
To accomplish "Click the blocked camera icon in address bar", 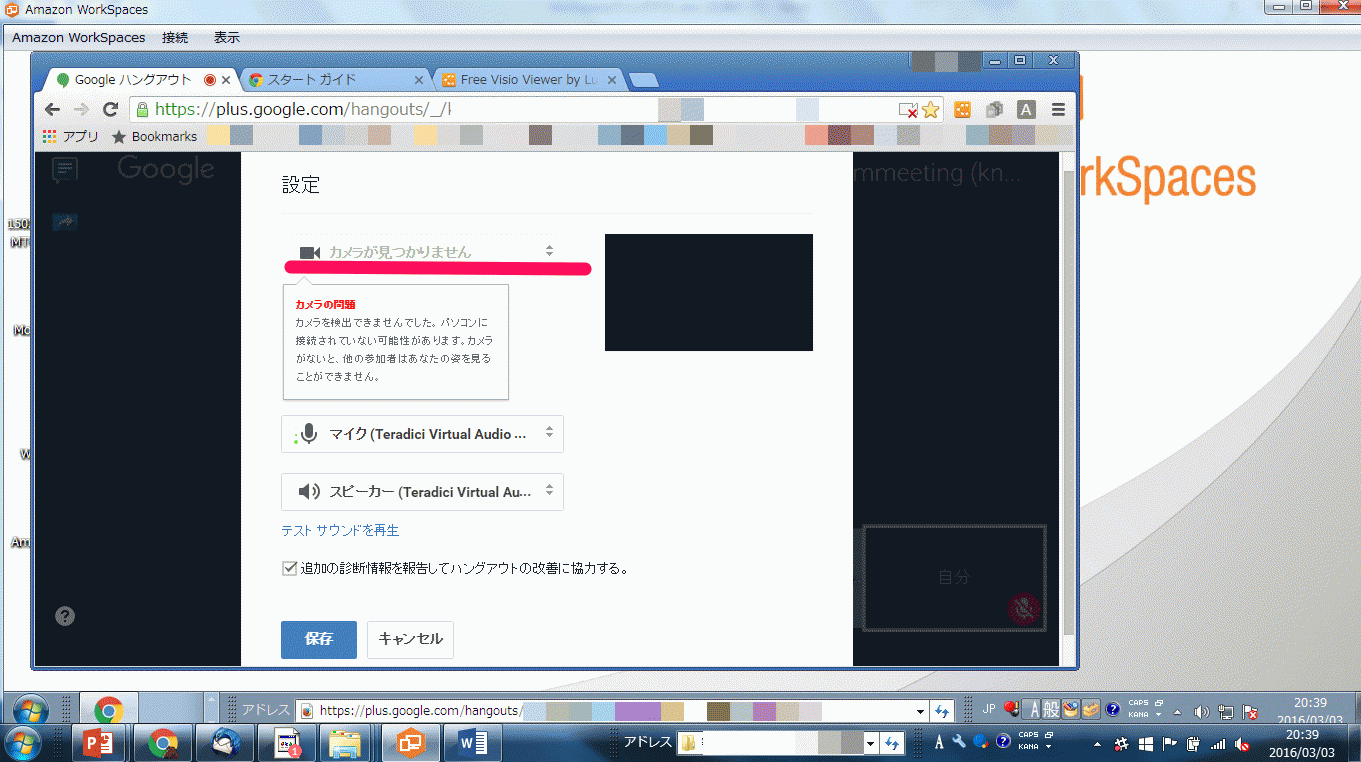I will click(908, 110).
